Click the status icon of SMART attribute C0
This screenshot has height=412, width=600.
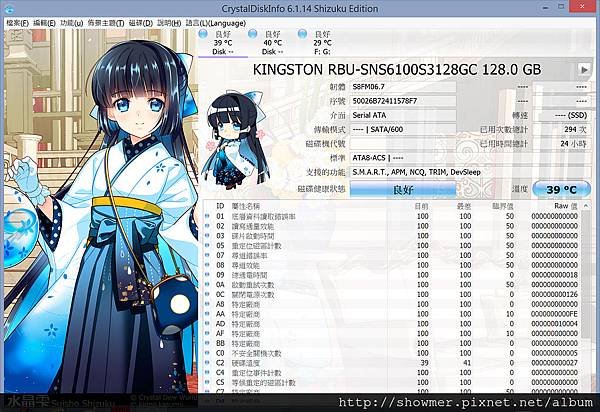tap(207, 353)
